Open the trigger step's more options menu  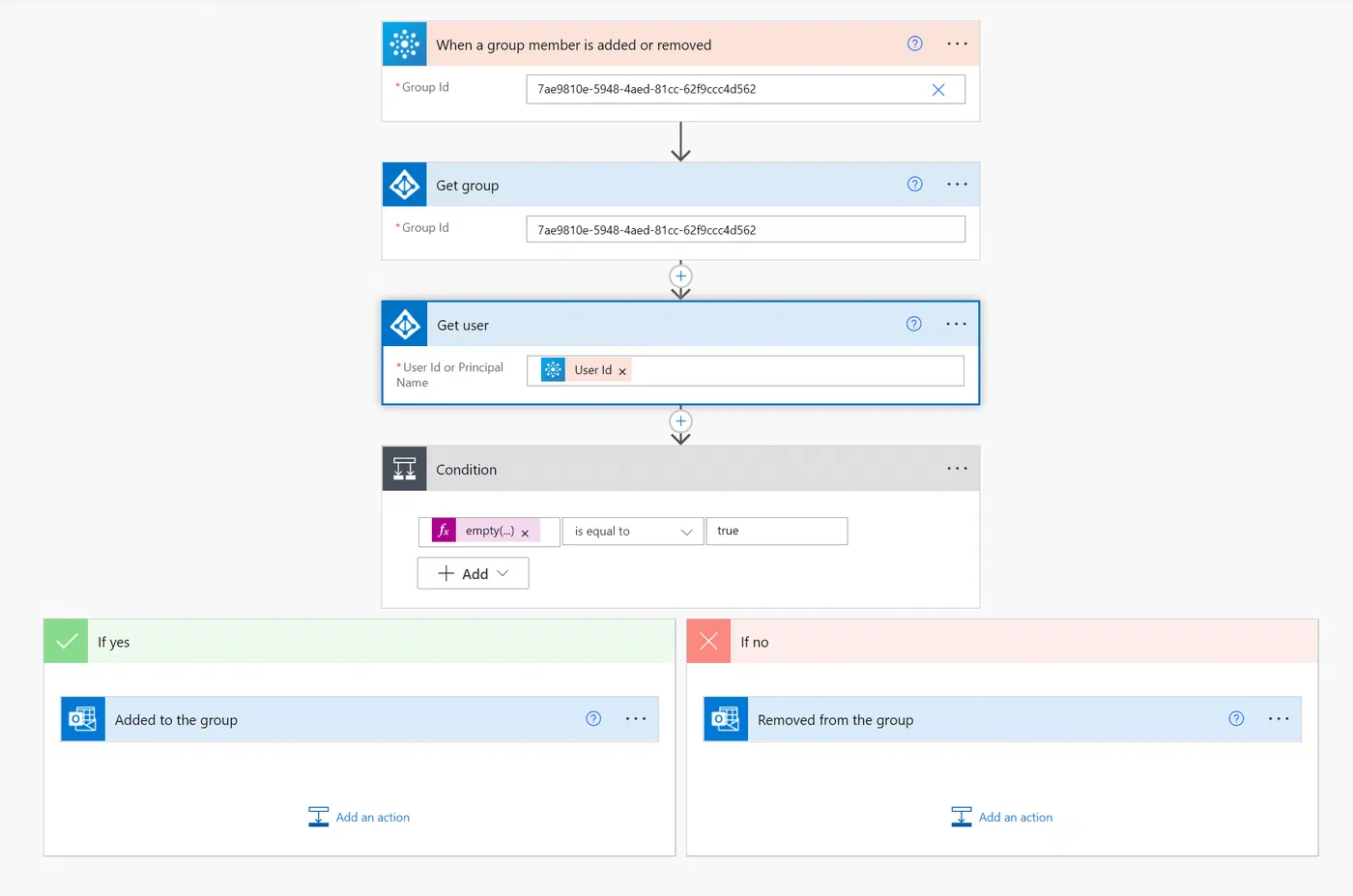pos(957,43)
